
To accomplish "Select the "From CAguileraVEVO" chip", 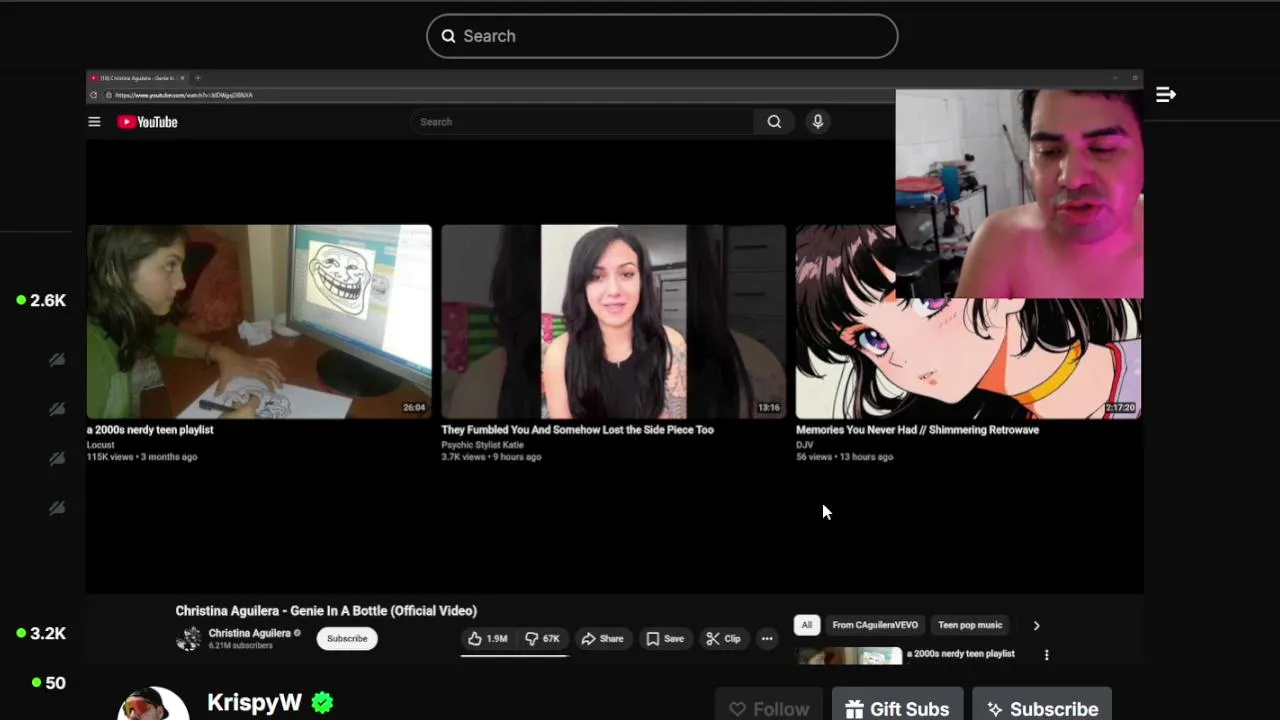I will (875, 625).
